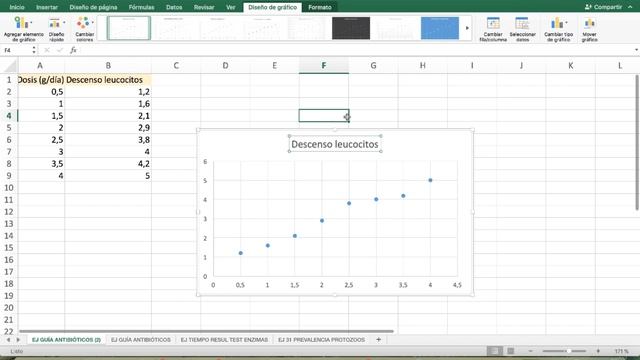Viewport: 640px width, 360px height.
Task: Open the Insertar ribbon tab
Action: pos(47,7)
